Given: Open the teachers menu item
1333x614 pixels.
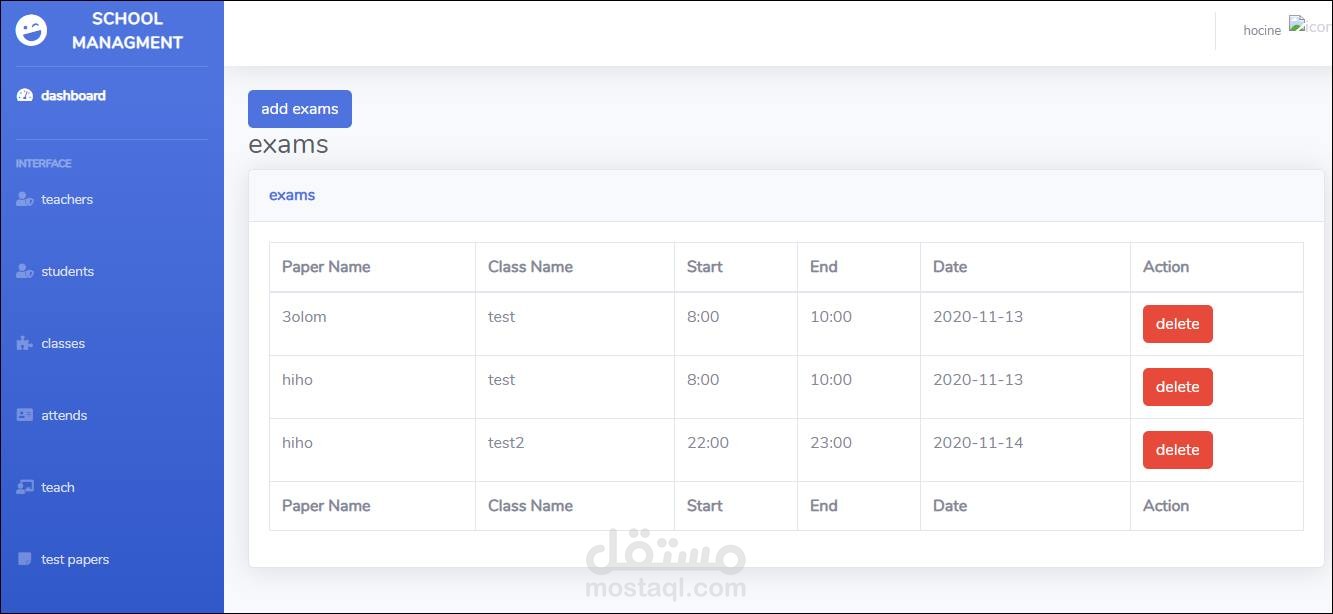Looking at the screenshot, I should coord(67,200).
